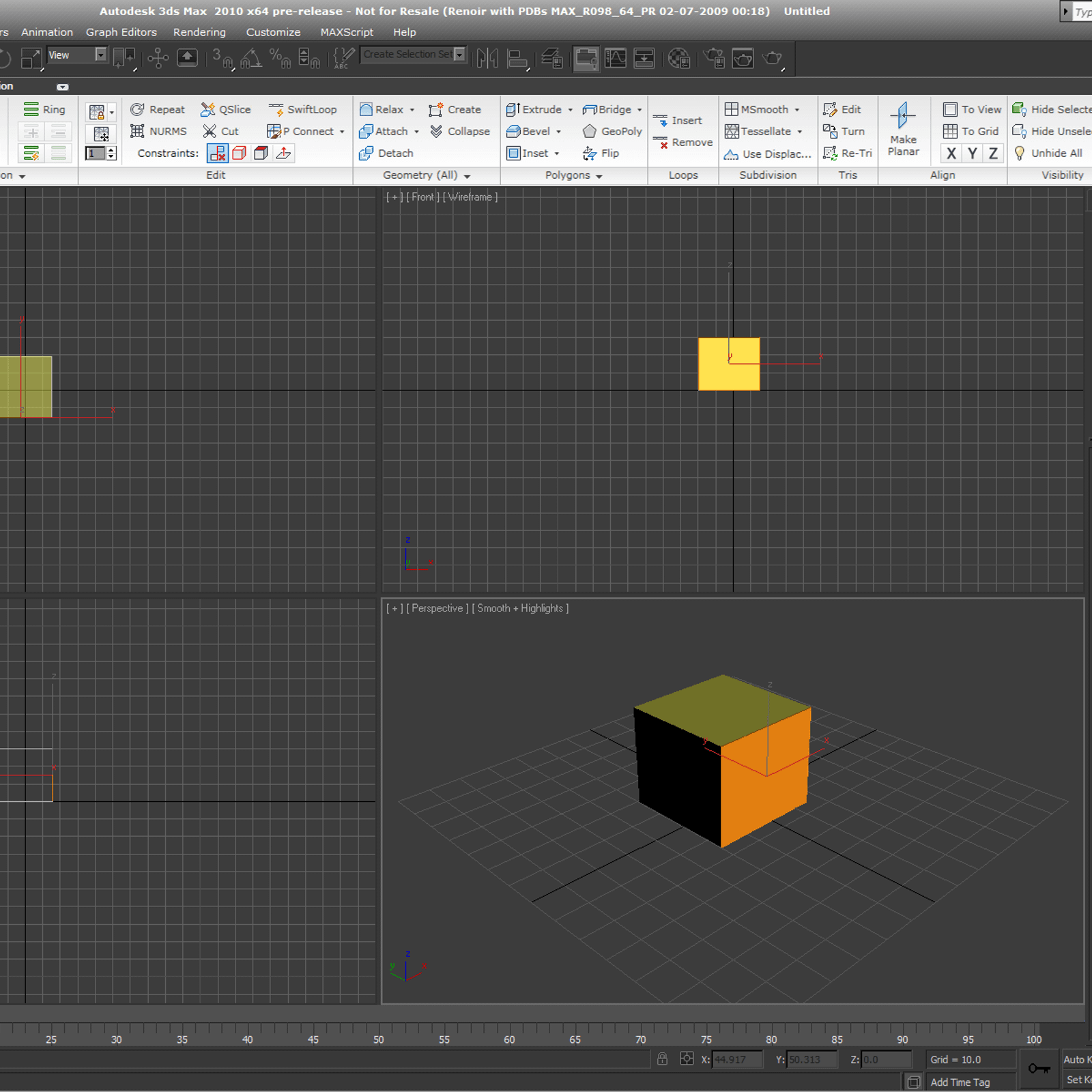Click the Edit Named Selection Sets icon

(344, 58)
